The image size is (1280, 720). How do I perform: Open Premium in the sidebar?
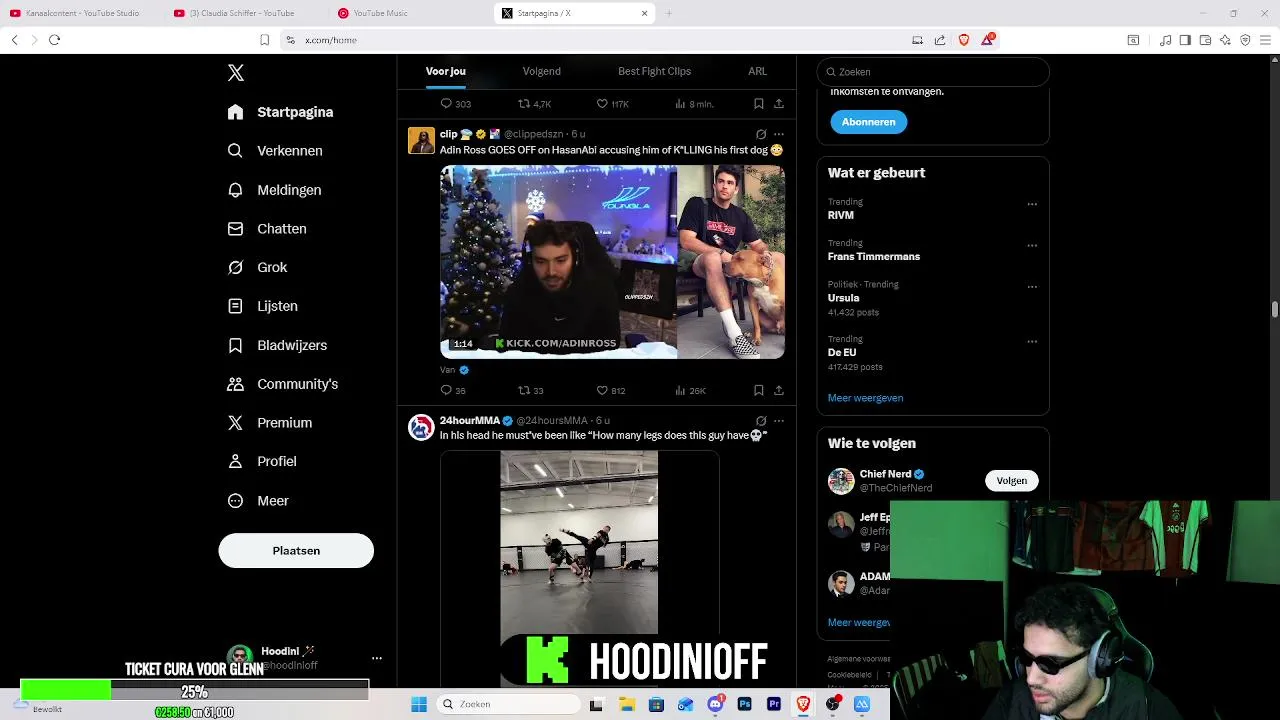click(270, 423)
